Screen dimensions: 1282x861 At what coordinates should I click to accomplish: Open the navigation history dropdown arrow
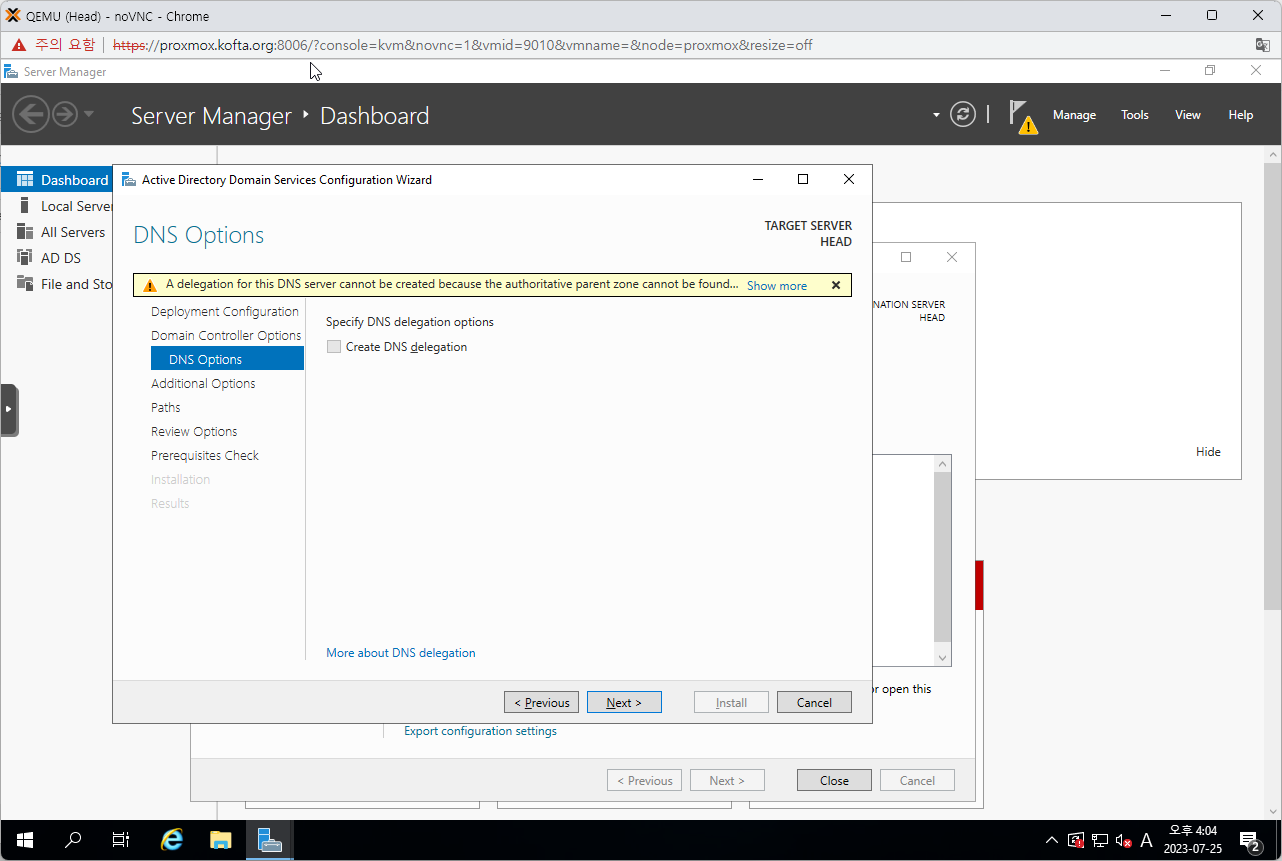pyautogui.click(x=89, y=115)
